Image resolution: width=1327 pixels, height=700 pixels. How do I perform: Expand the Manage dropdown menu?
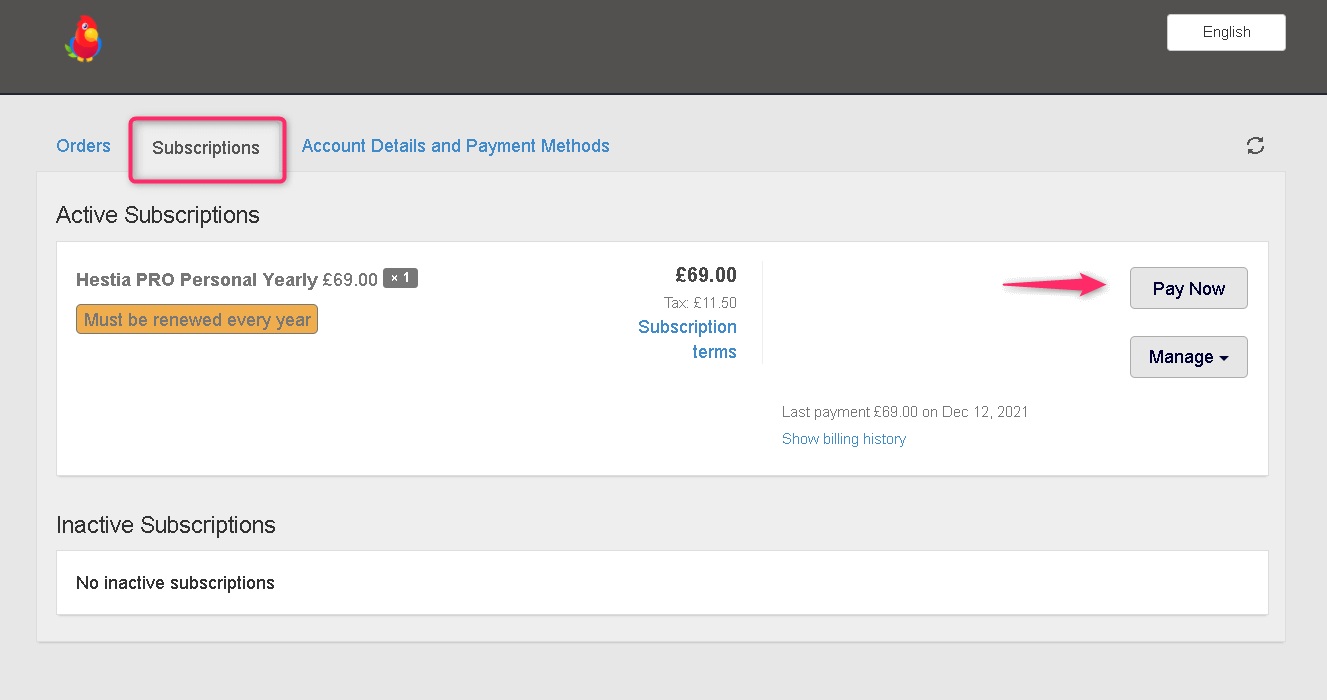pos(1188,357)
